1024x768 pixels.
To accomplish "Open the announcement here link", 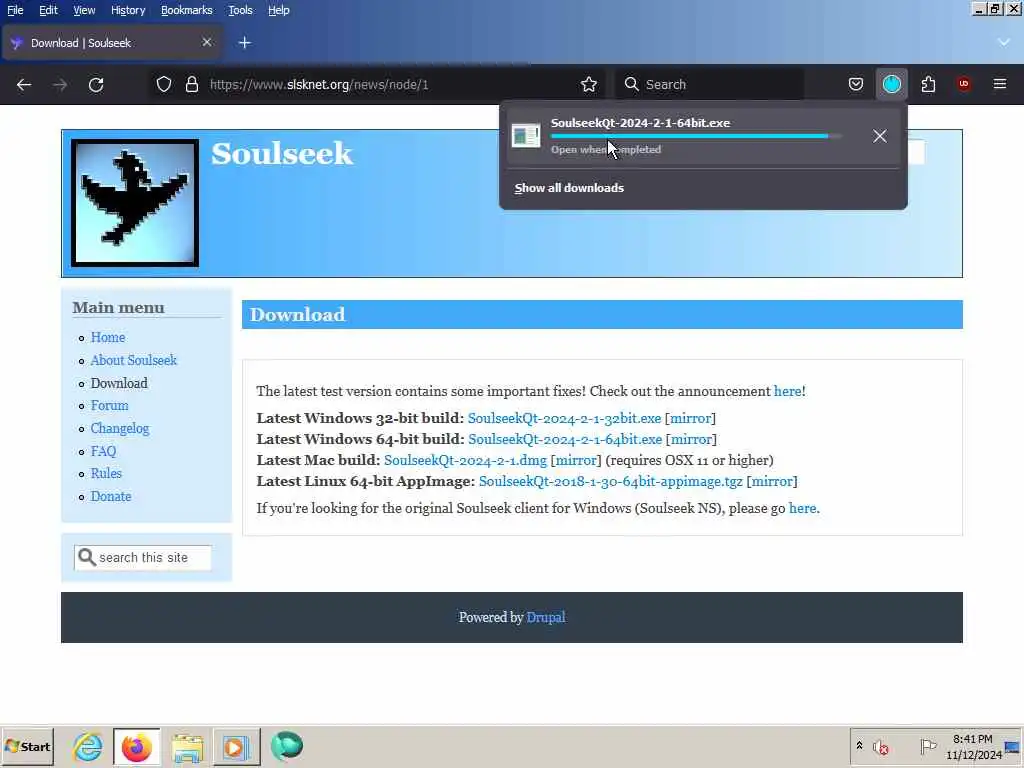I will tap(787, 391).
